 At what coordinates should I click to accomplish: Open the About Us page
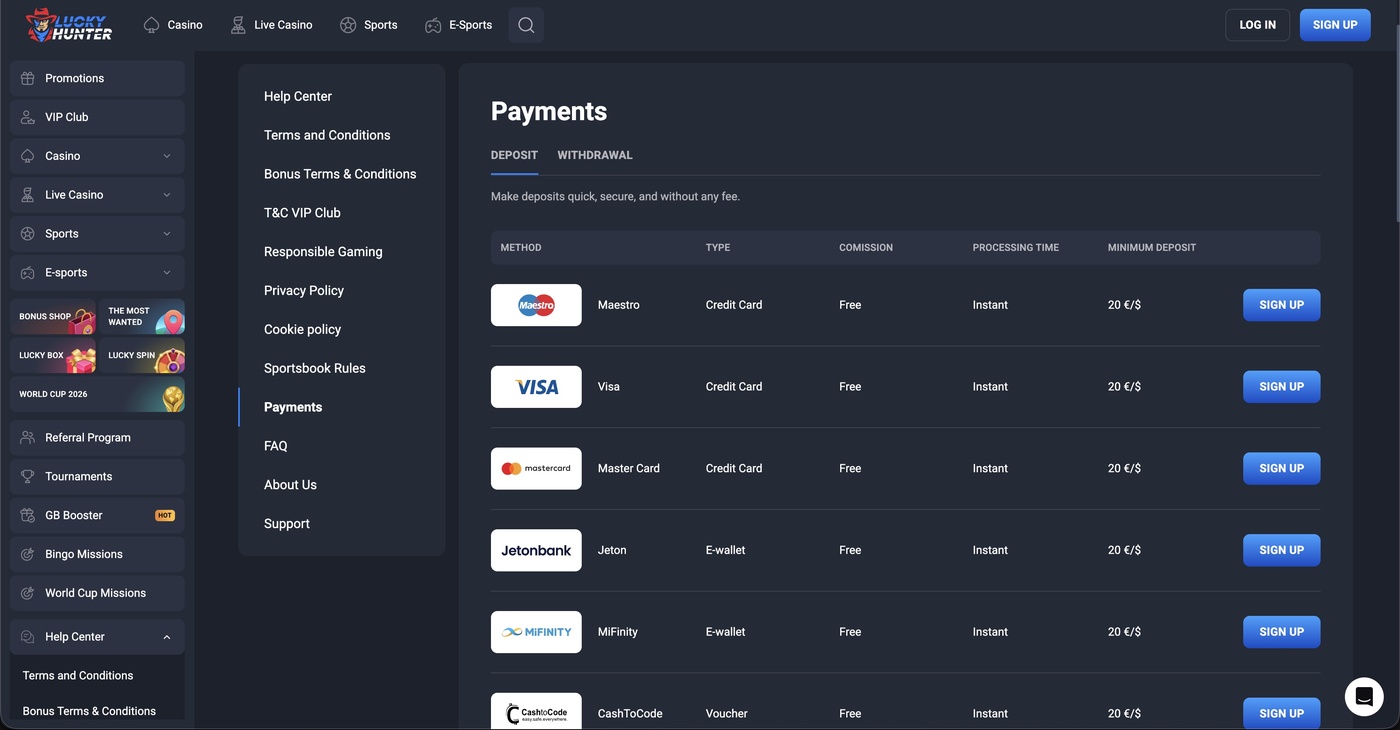[x=290, y=485]
